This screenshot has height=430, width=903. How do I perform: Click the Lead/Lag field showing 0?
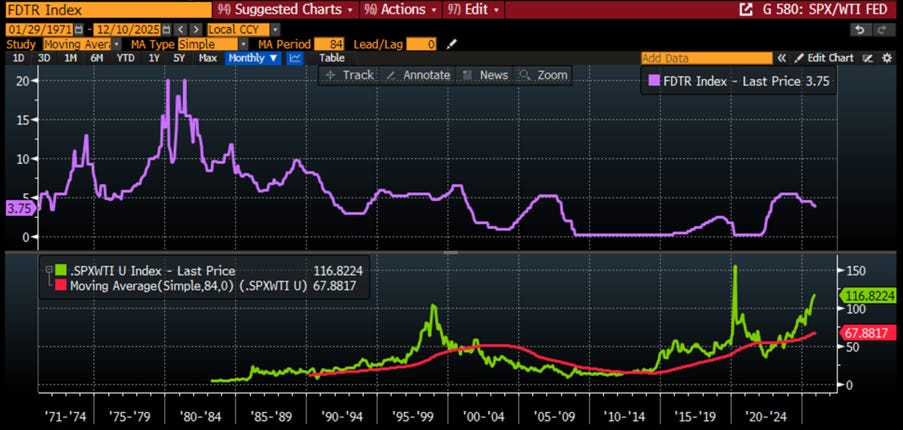pyautogui.click(x=421, y=44)
